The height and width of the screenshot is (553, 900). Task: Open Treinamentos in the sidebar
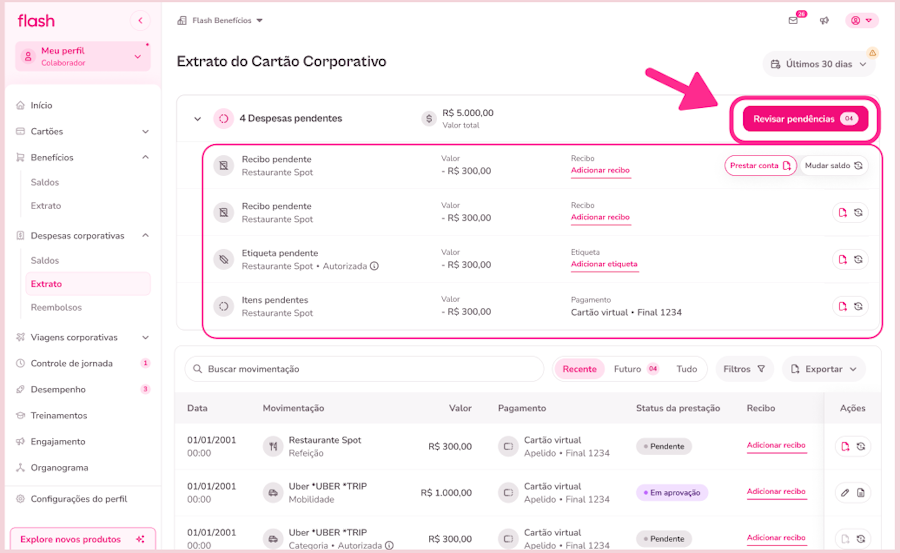click(x=59, y=415)
